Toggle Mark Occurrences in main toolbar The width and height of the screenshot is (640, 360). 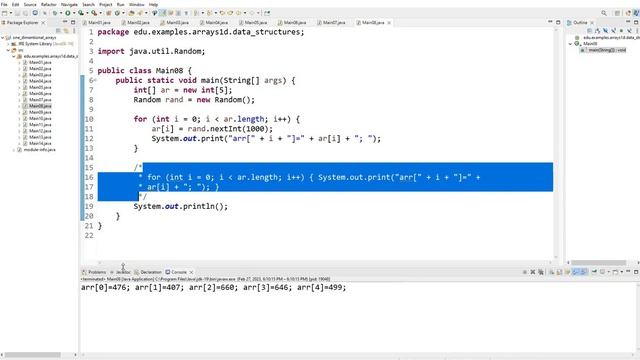coord(162,13)
